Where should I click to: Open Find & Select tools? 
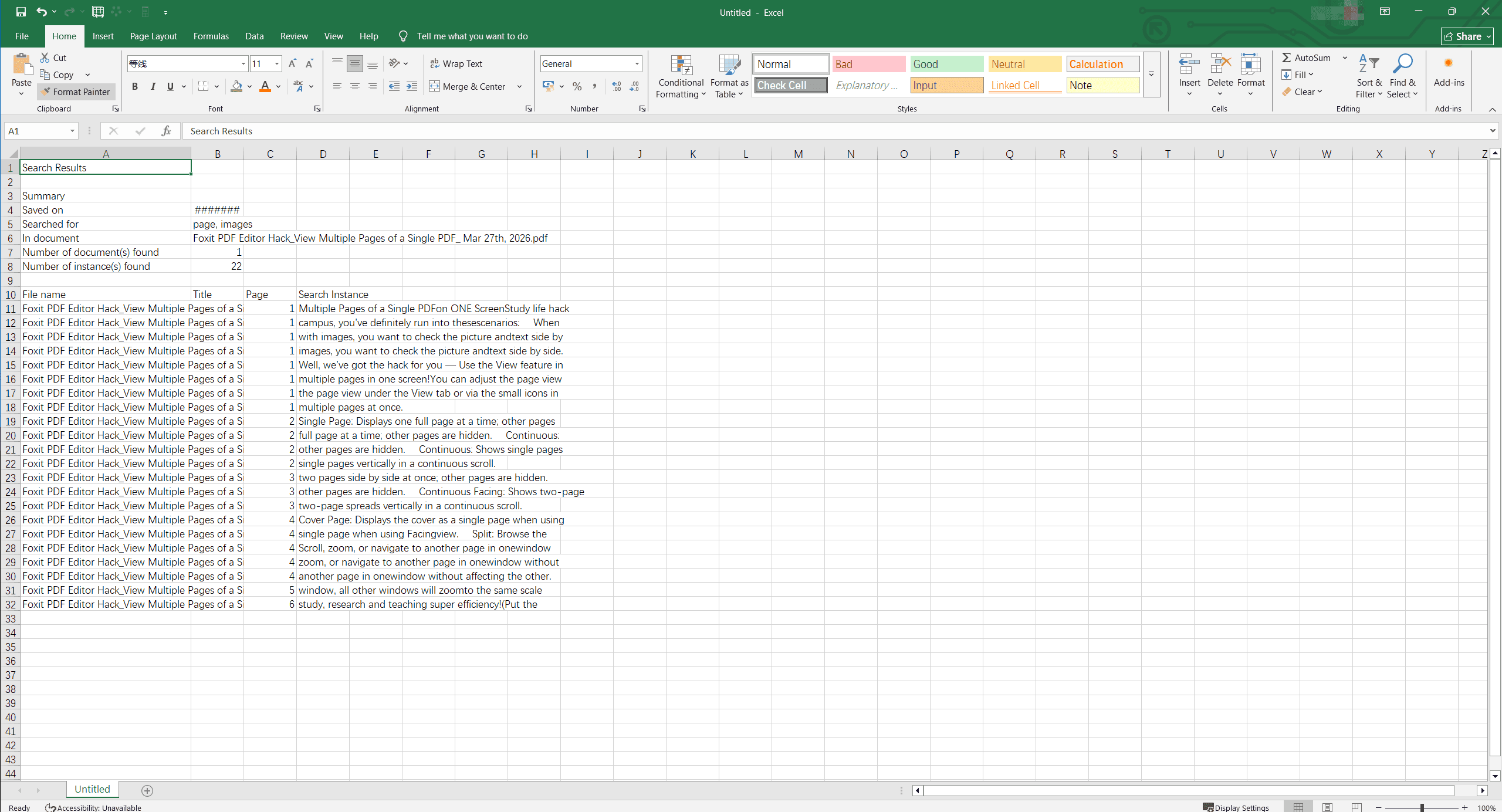pyautogui.click(x=1402, y=76)
